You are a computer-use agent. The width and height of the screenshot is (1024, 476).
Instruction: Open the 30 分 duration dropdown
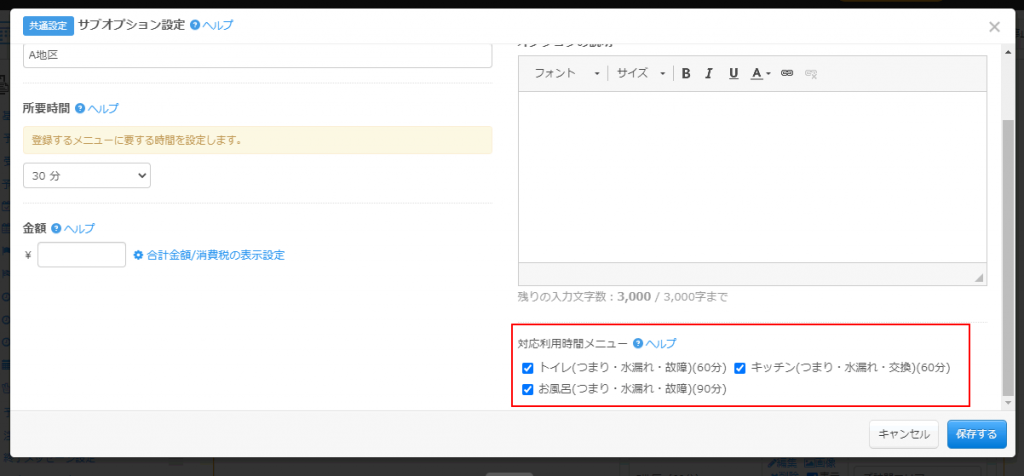coord(87,175)
